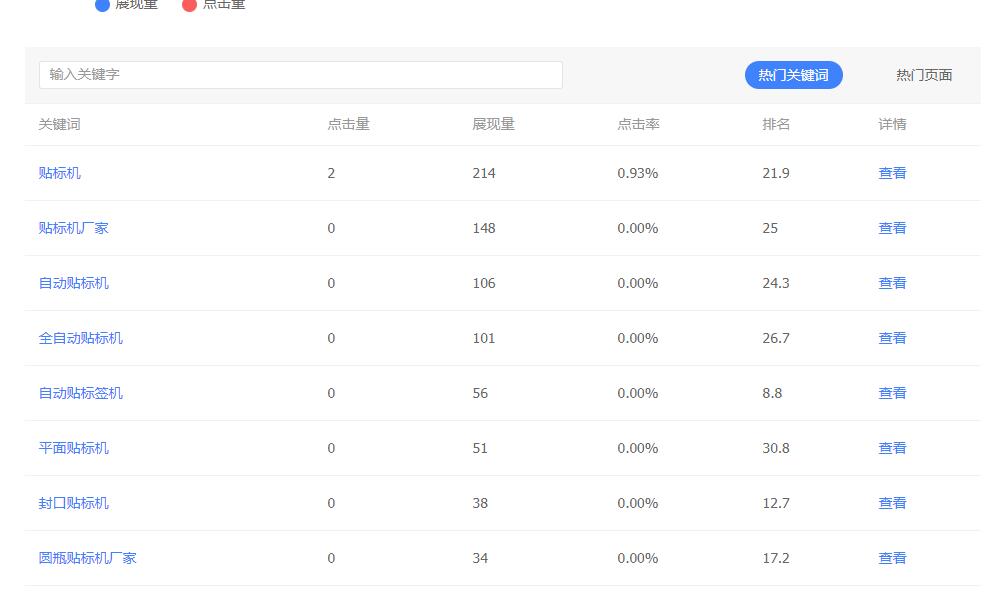Open the keyword 封口贴标机
The height and width of the screenshot is (597, 987).
(x=72, y=502)
